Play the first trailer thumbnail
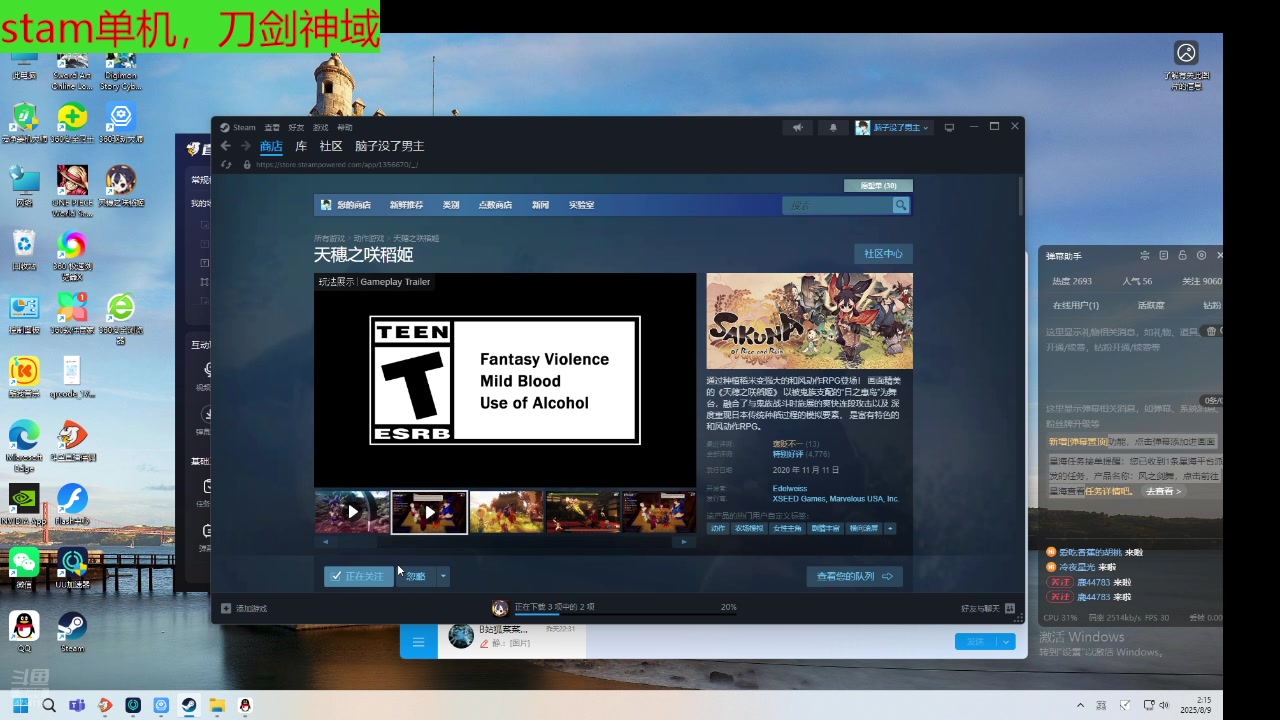1280x720 pixels. pyautogui.click(x=352, y=512)
